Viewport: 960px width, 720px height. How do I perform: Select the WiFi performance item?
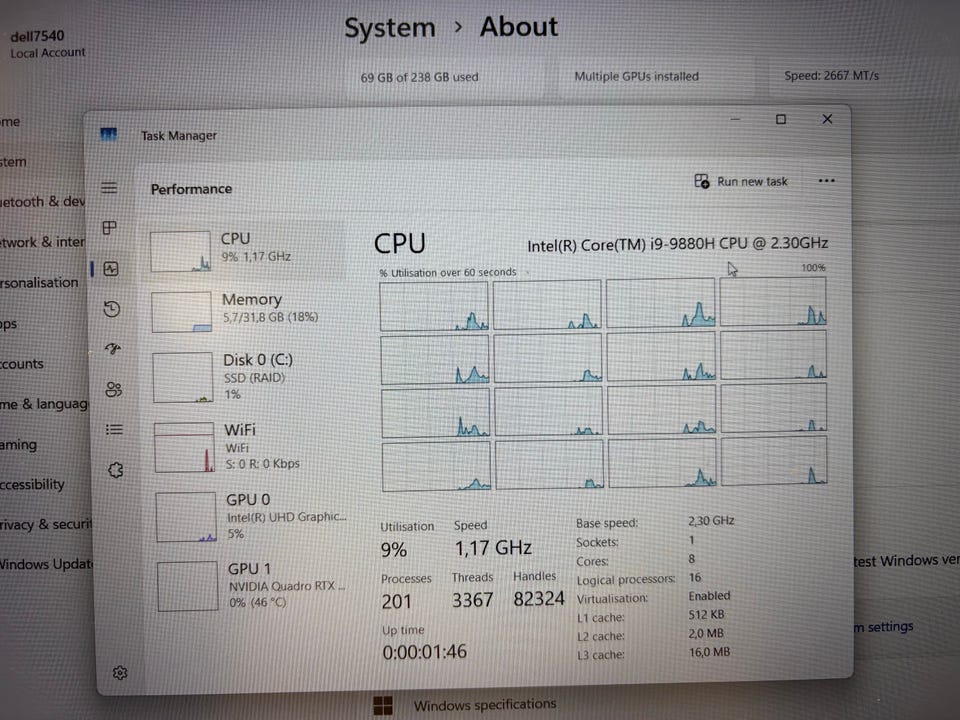[250, 445]
